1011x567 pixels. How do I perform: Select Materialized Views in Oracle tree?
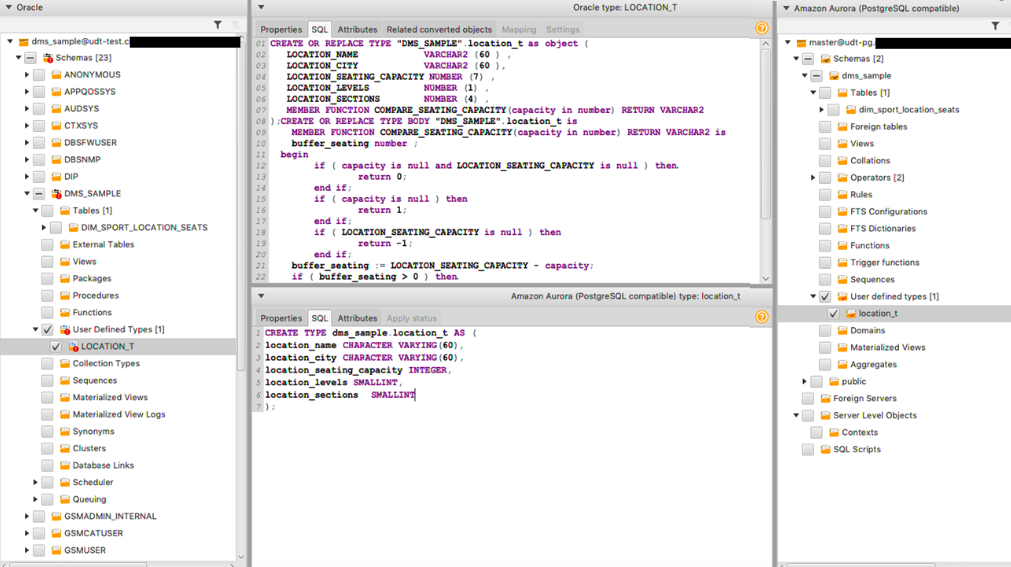(x=110, y=397)
